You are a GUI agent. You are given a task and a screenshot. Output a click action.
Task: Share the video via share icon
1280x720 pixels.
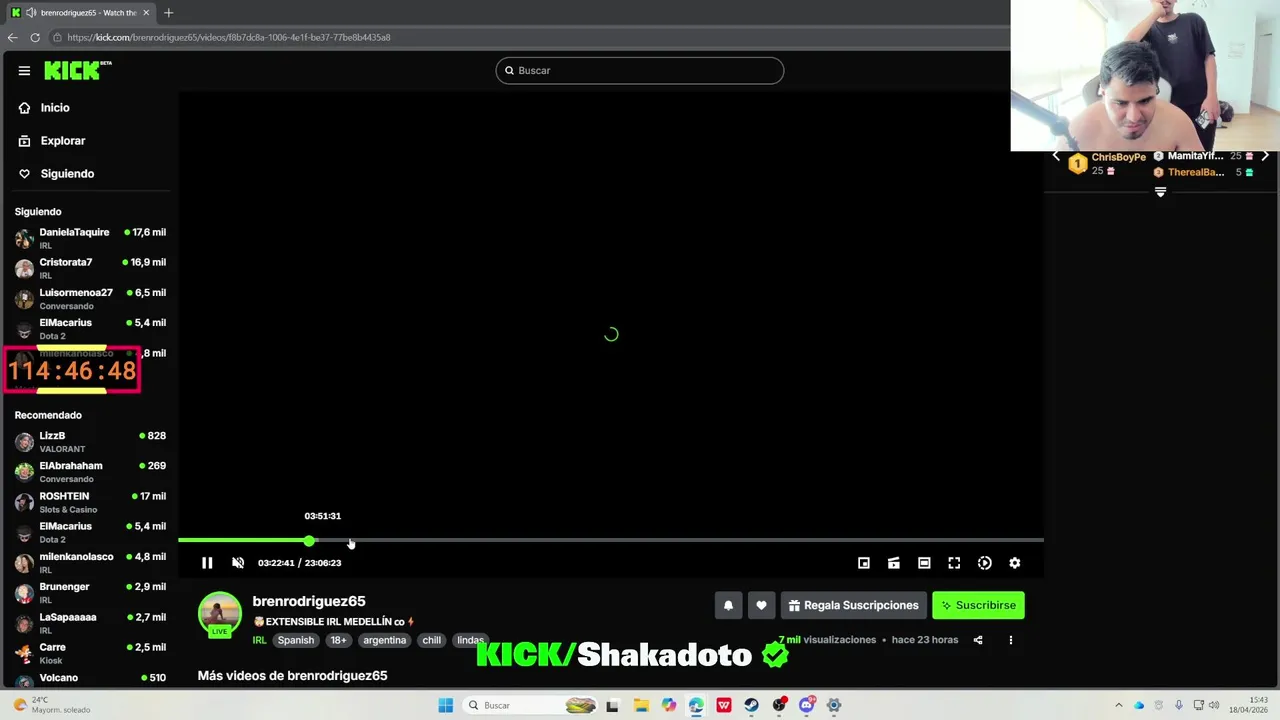pyautogui.click(x=978, y=640)
